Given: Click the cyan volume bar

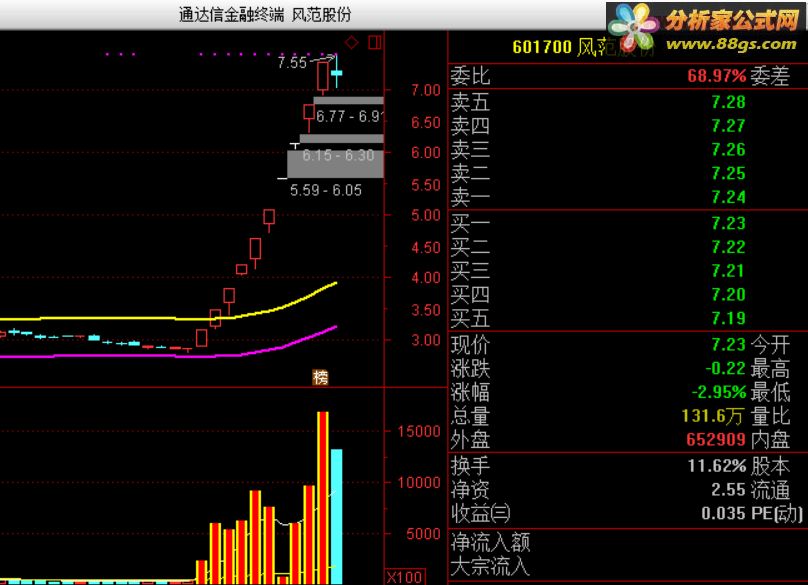Looking at the screenshot, I should tap(336, 516).
